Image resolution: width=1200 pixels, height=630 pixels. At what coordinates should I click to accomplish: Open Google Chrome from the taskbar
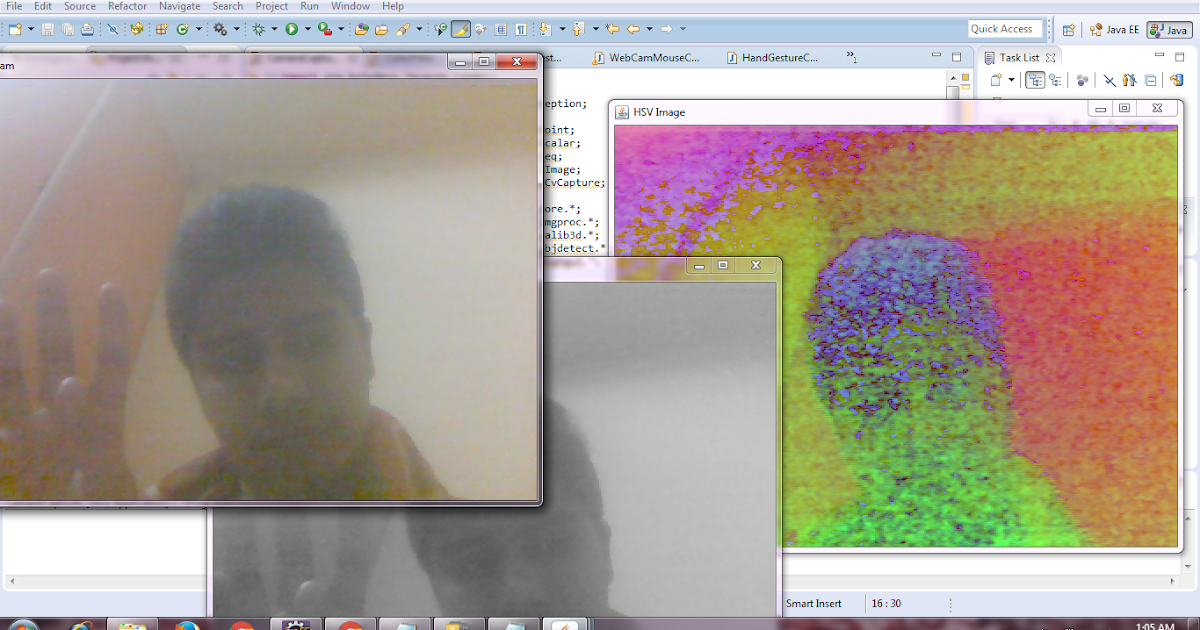pyautogui.click(x=240, y=624)
